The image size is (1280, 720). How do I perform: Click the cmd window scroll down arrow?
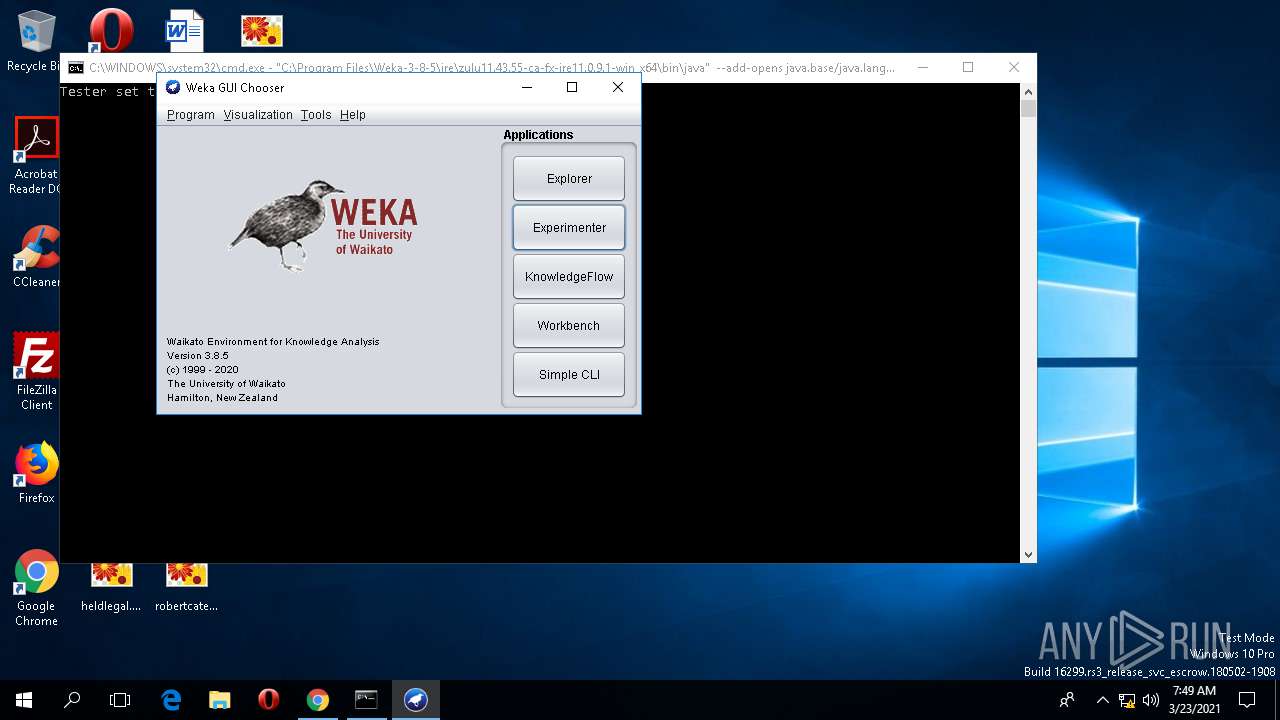1028,554
